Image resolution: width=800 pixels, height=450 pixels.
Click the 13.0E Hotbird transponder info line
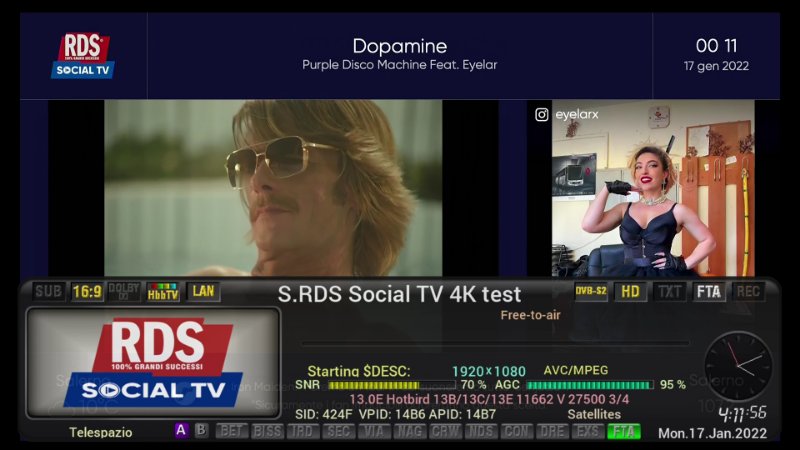[489, 399]
